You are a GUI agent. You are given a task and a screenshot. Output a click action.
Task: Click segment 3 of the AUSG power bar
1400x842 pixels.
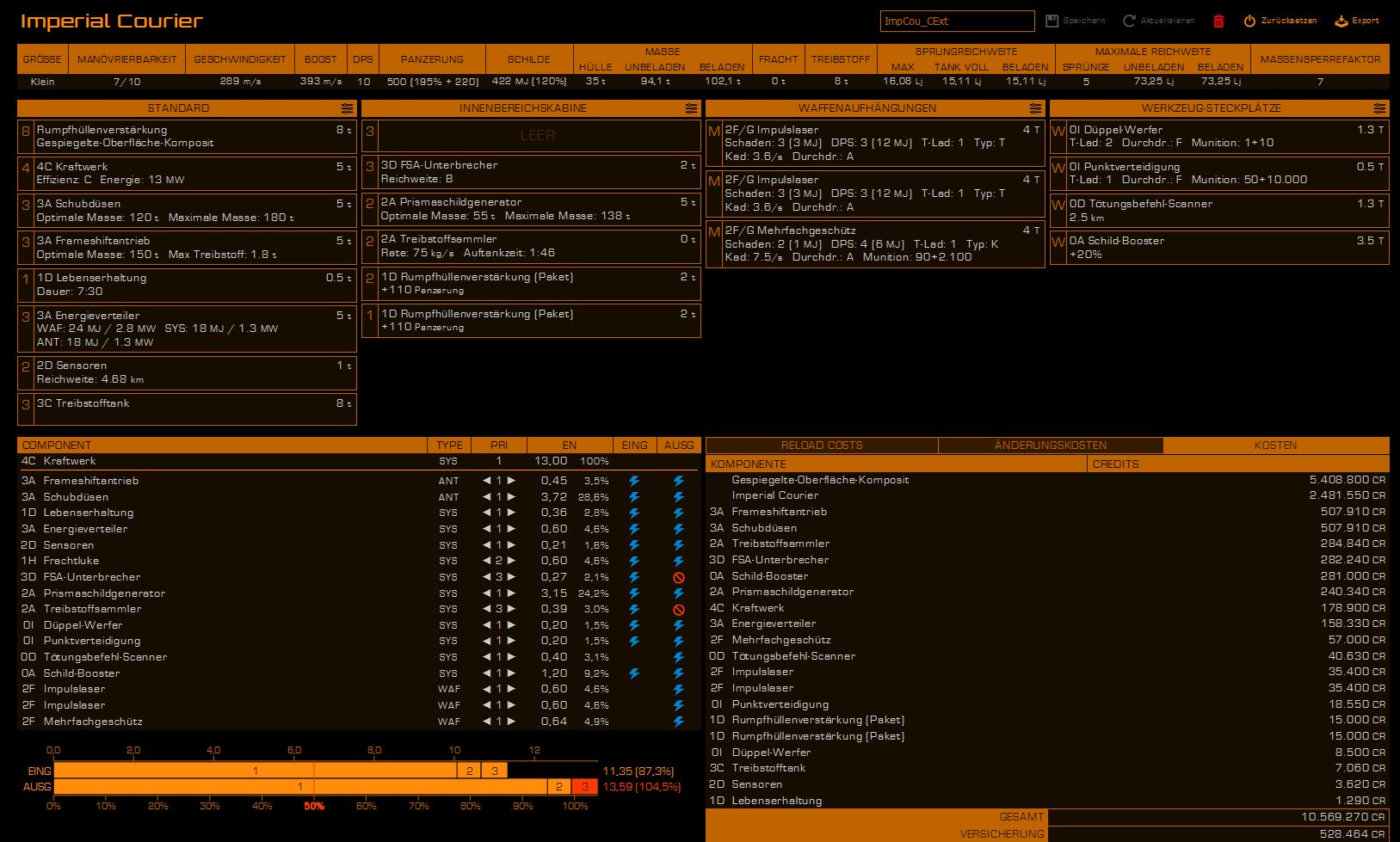[585, 786]
